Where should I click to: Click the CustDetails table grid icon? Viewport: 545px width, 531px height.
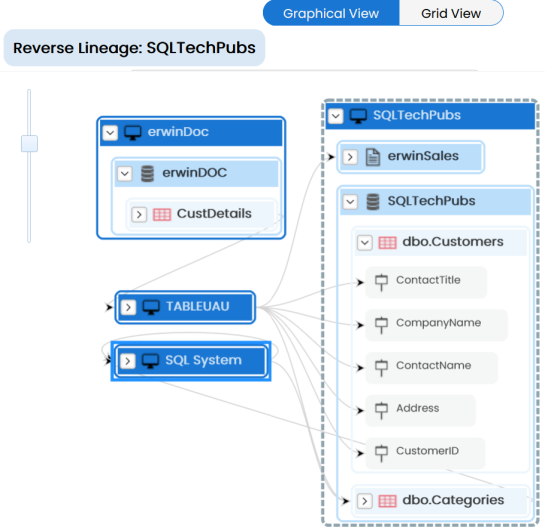(162, 214)
